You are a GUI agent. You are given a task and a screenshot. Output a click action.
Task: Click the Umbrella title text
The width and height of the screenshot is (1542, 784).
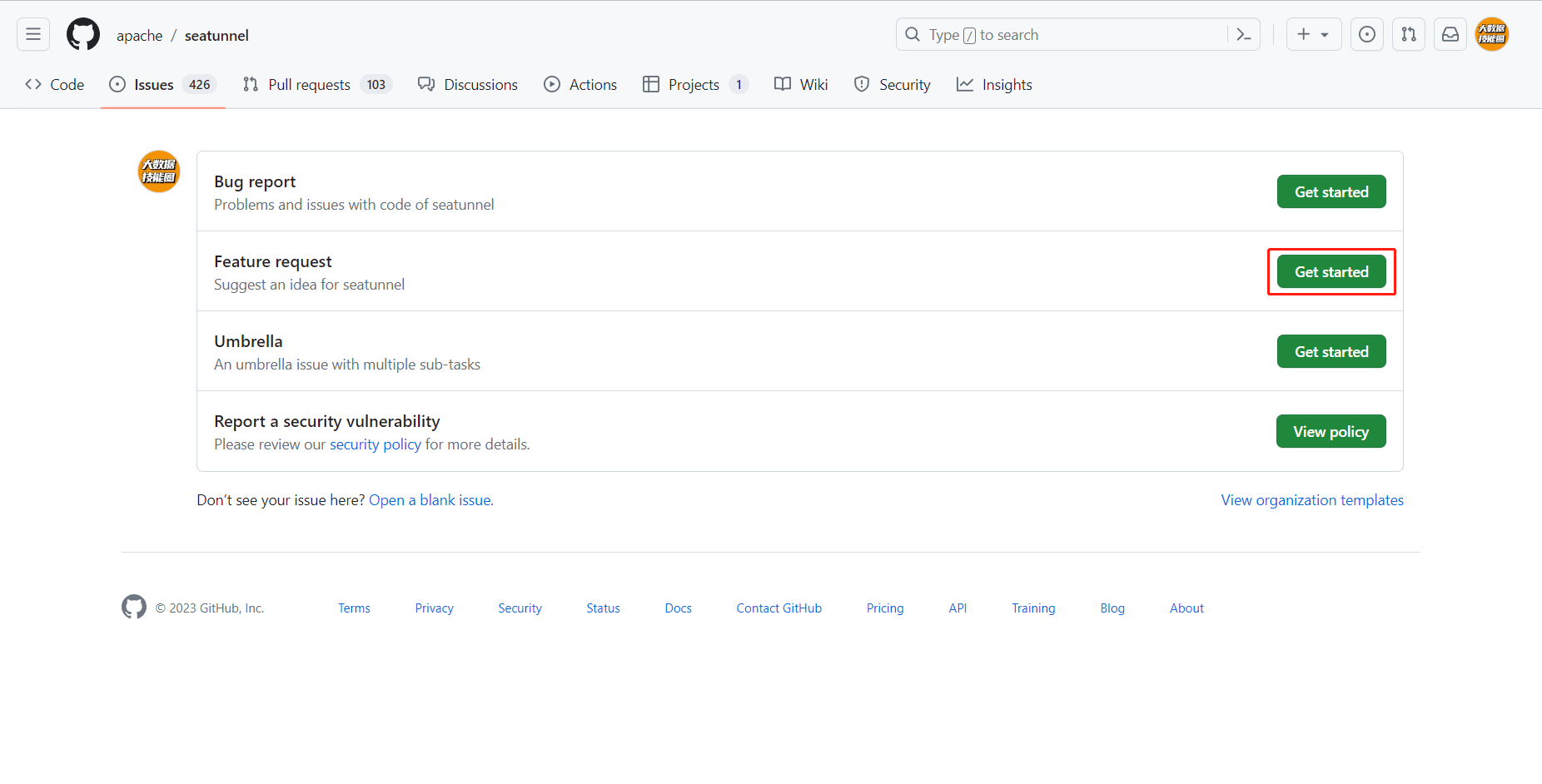[248, 341]
